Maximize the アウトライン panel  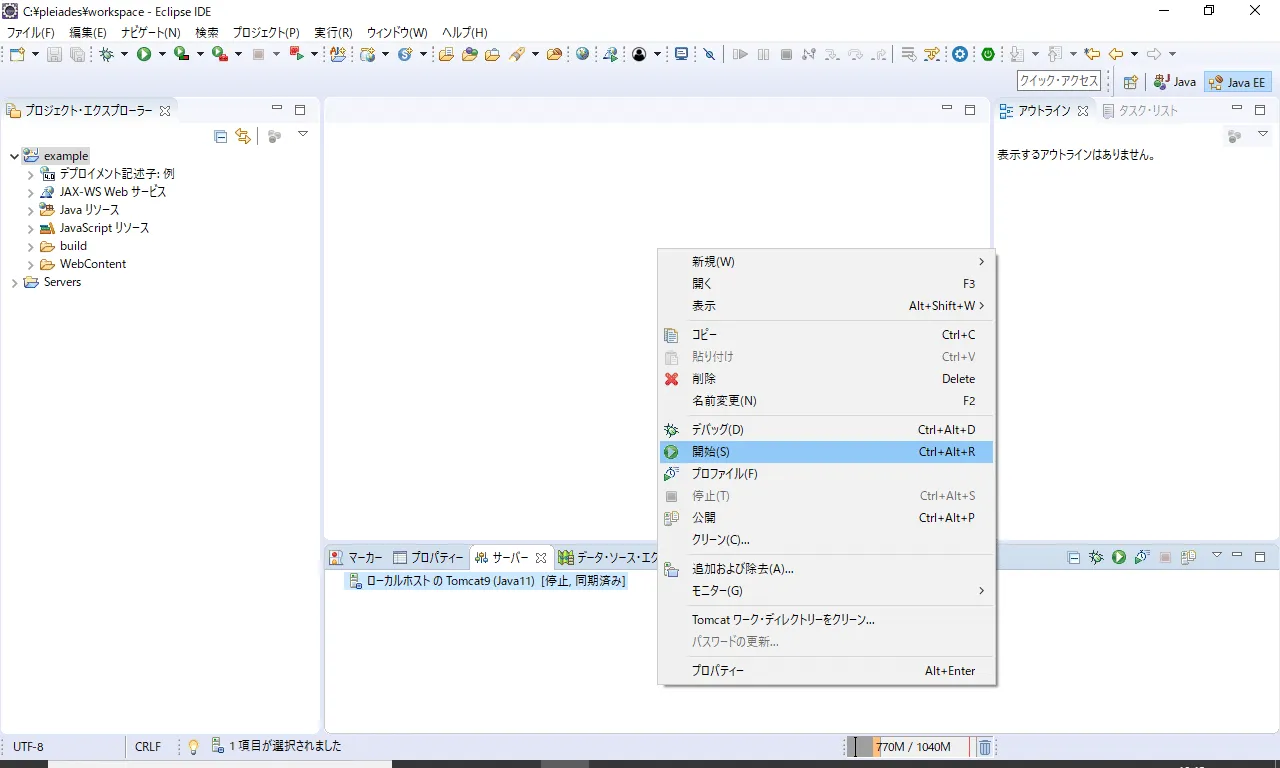click(x=1260, y=110)
